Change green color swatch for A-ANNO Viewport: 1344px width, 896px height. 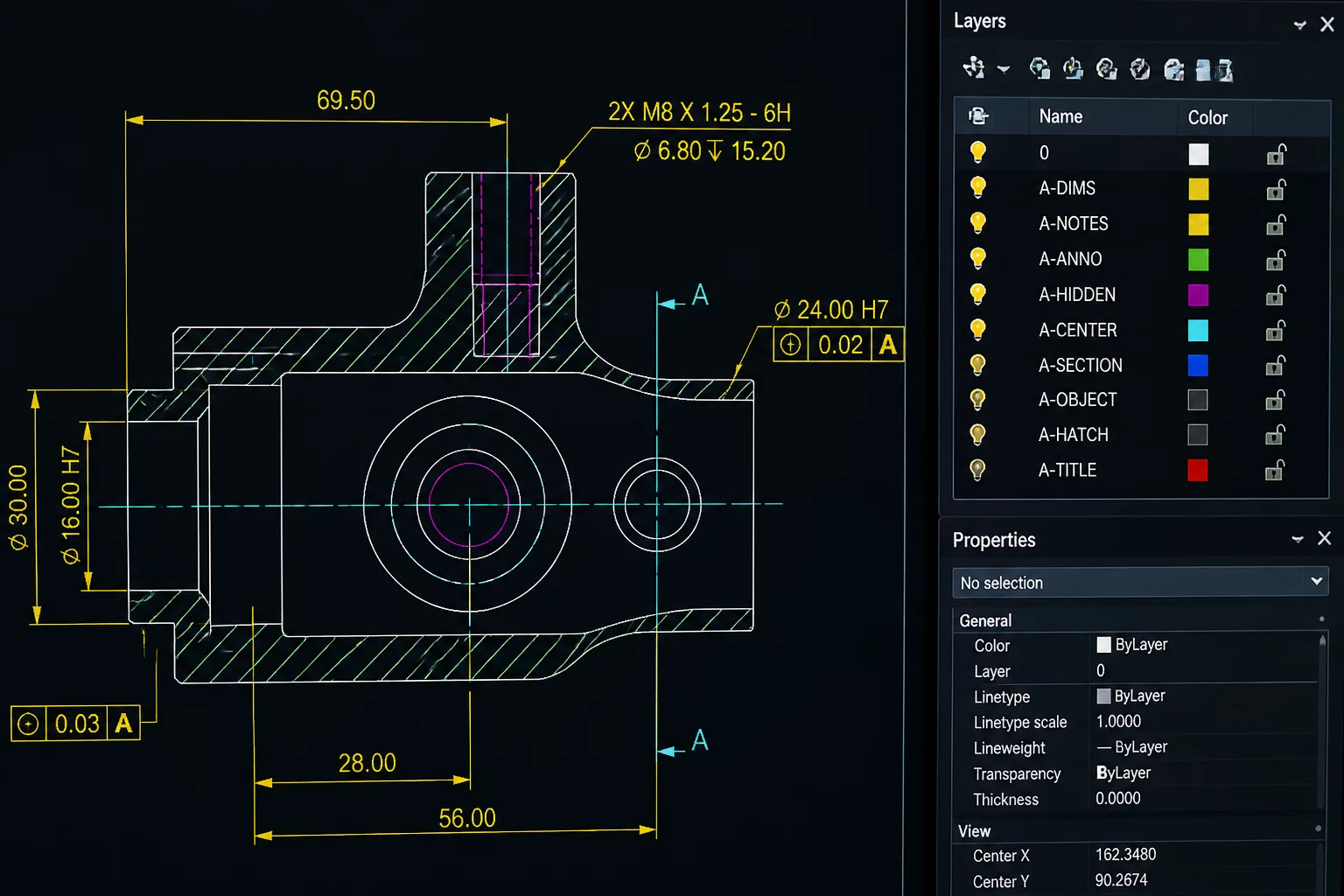[x=1199, y=260]
